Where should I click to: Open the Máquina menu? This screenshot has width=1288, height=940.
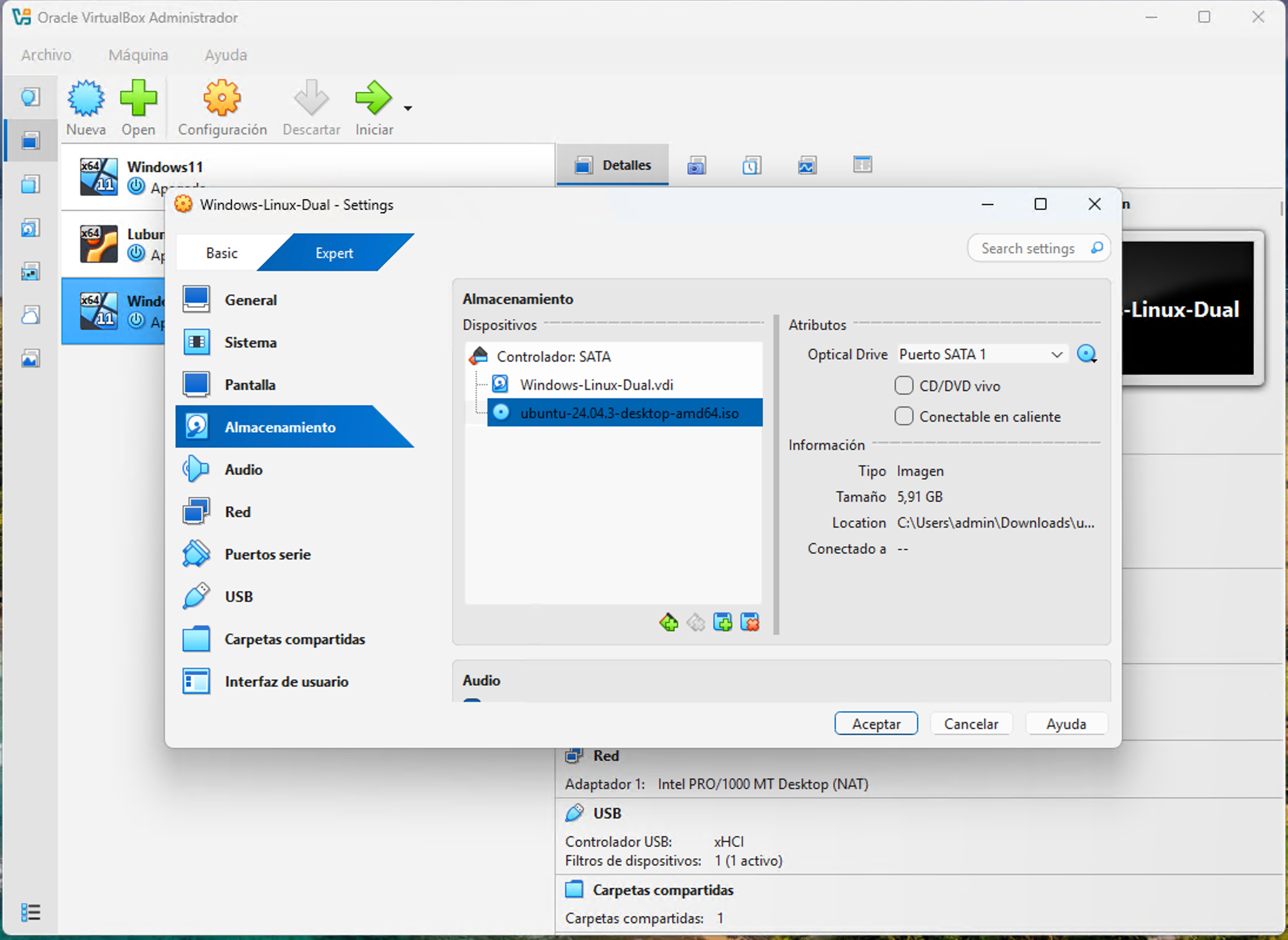(138, 55)
